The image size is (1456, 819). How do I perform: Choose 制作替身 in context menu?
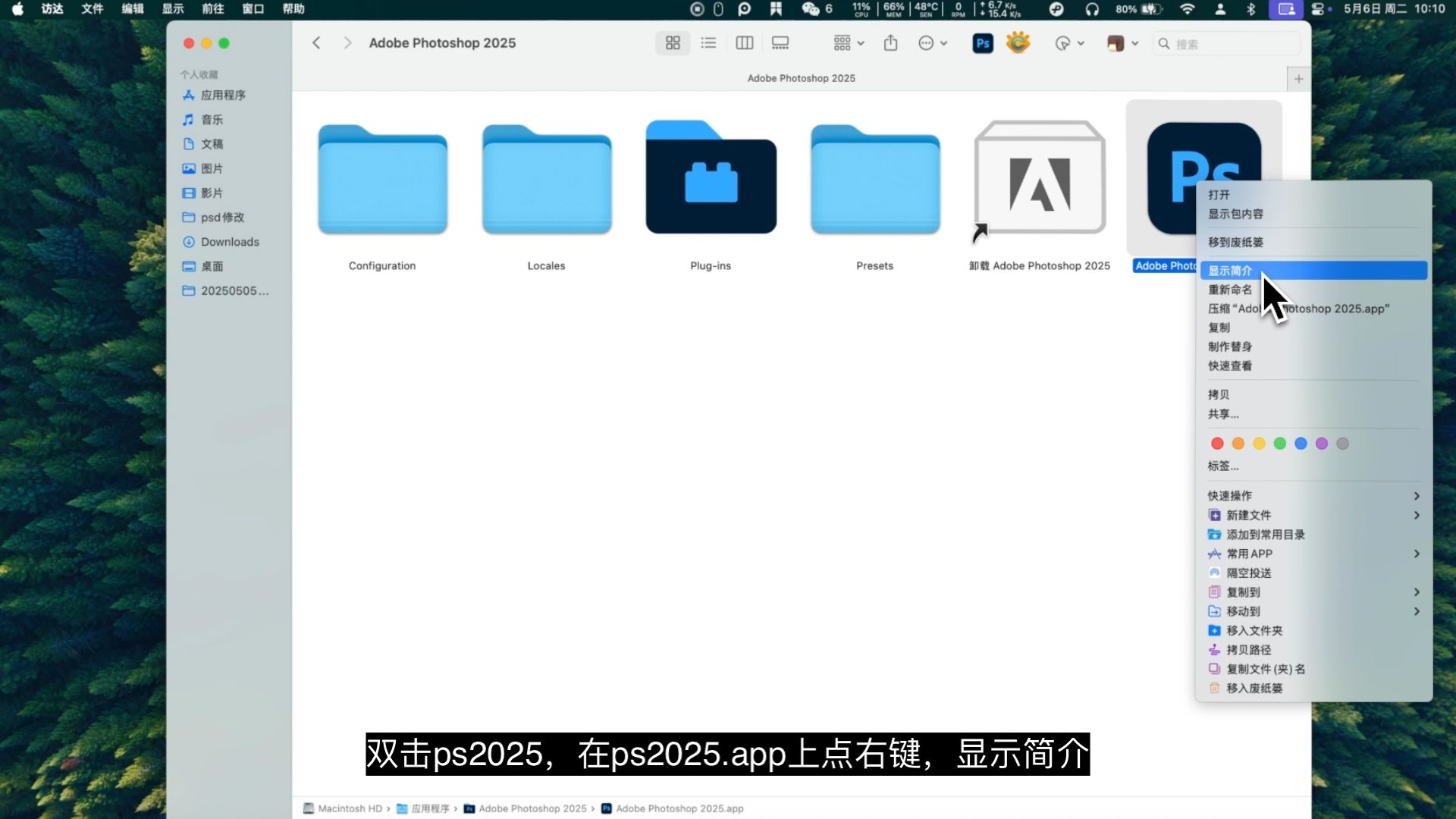(1313, 347)
